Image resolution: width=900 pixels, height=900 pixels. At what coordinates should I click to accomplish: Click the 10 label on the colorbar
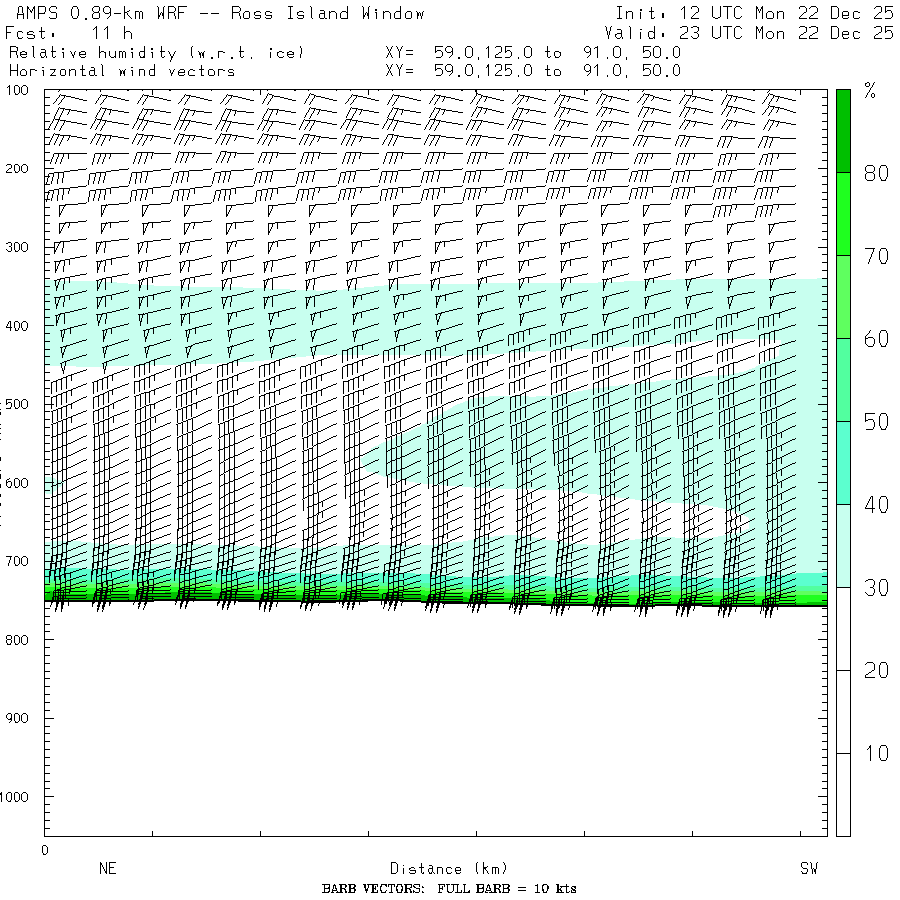click(x=876, y=753)
